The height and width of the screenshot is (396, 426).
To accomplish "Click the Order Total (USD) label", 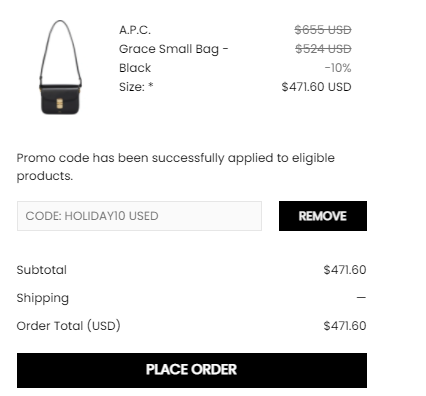I will pos(69,326).
